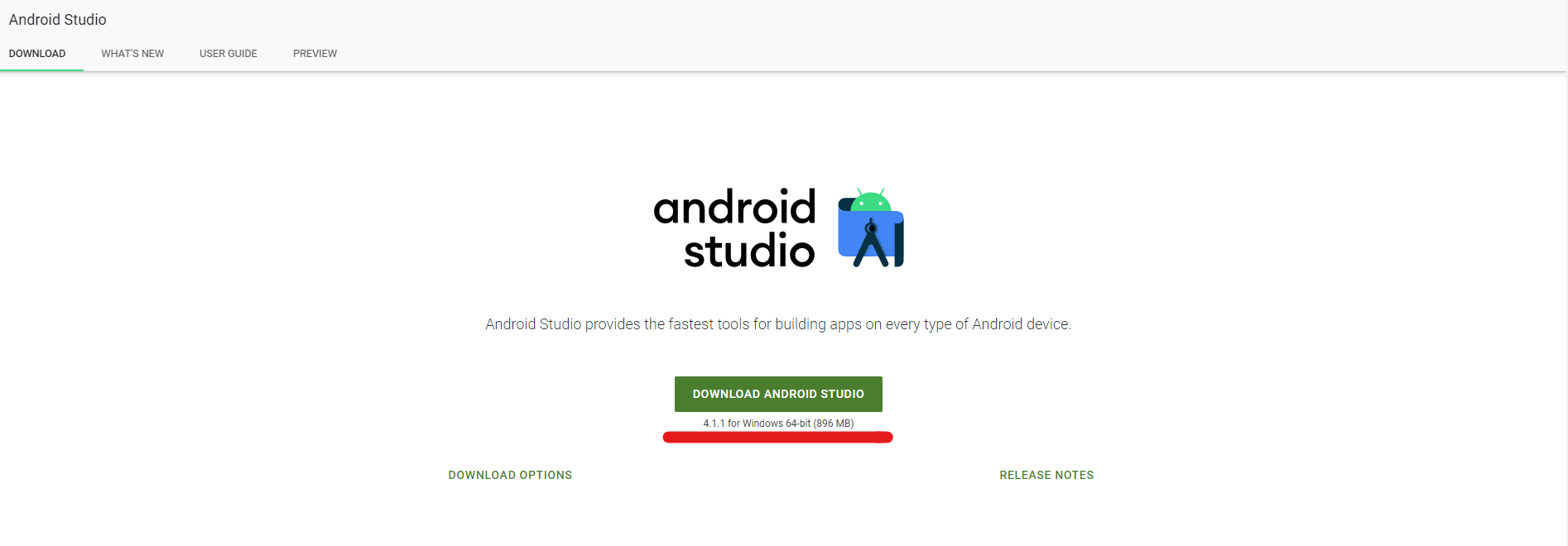Open the User Guide tab
The image size is (1568, 546).
tap(228, 54)
